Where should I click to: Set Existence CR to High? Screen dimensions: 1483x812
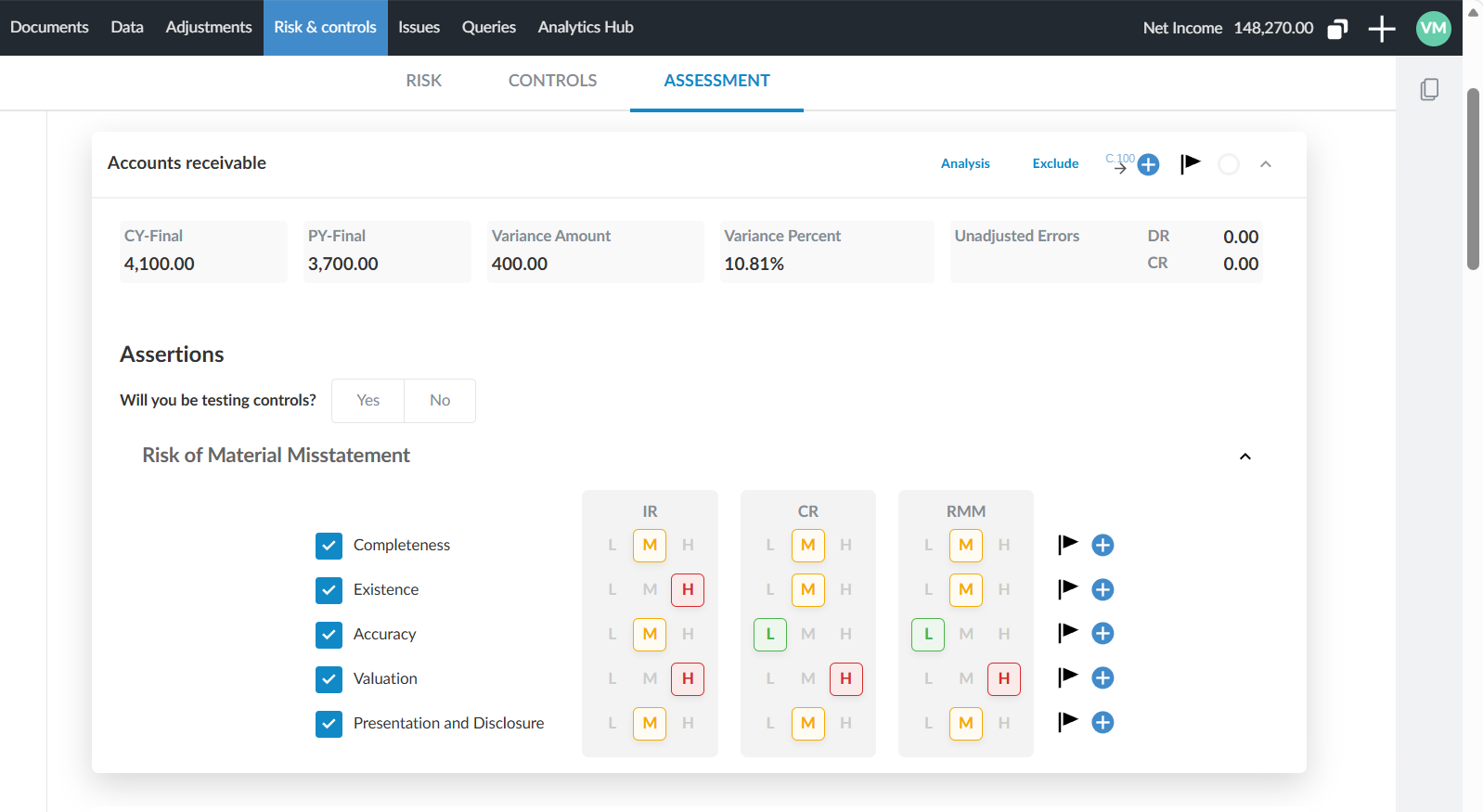(x=845, y=590)
